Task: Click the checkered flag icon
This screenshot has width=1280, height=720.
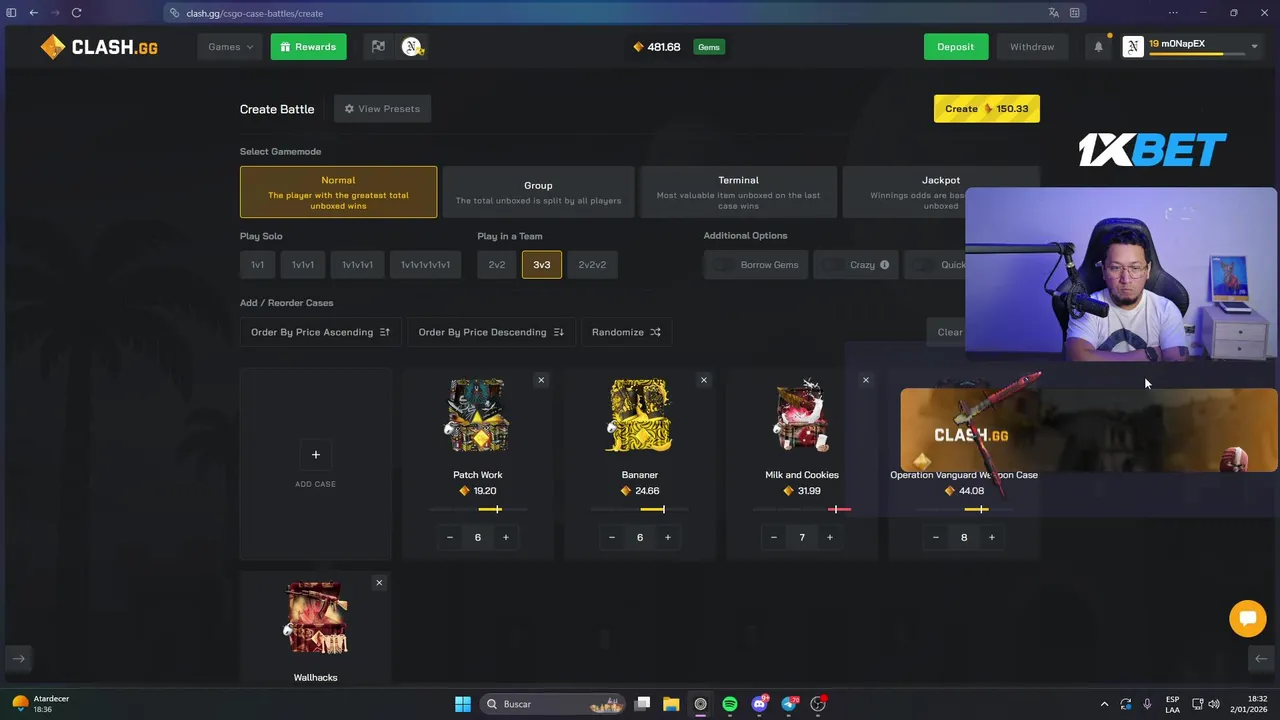Action: 378,47
